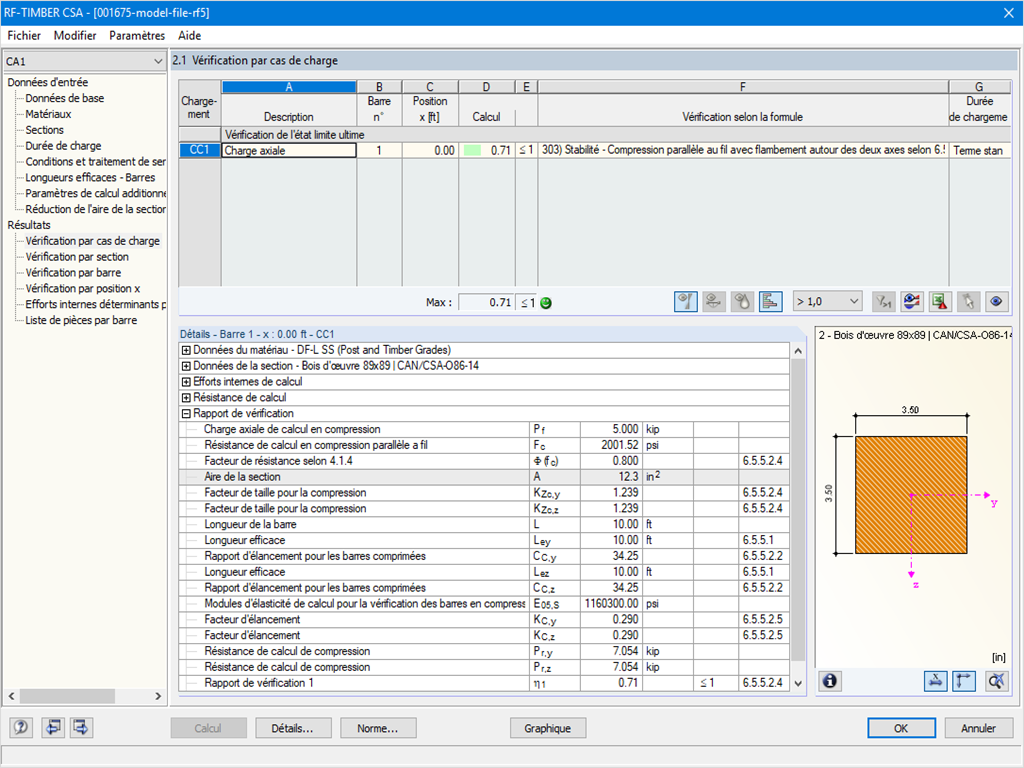Toggle the axes dimensions icon beside the section graphic

[964, 681]
